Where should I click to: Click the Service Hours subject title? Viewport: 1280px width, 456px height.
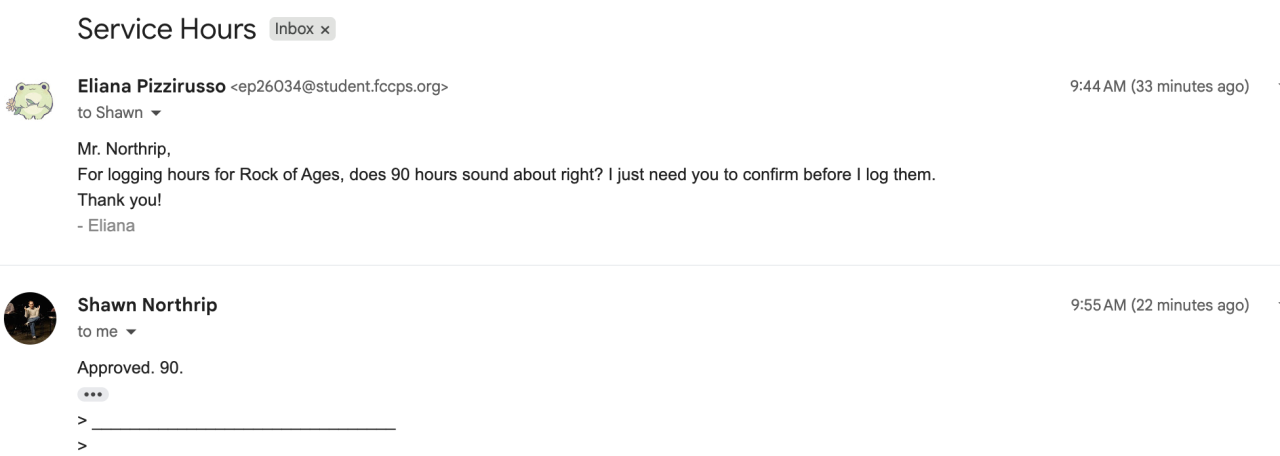coord(166,29)
